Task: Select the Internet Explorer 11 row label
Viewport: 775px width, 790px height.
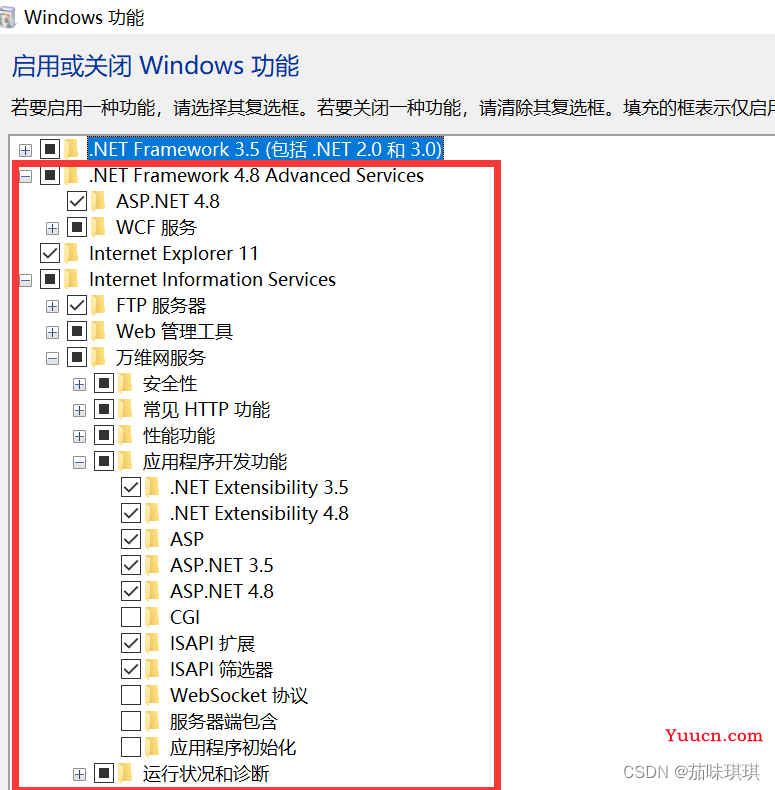Action: click(173, 253)
